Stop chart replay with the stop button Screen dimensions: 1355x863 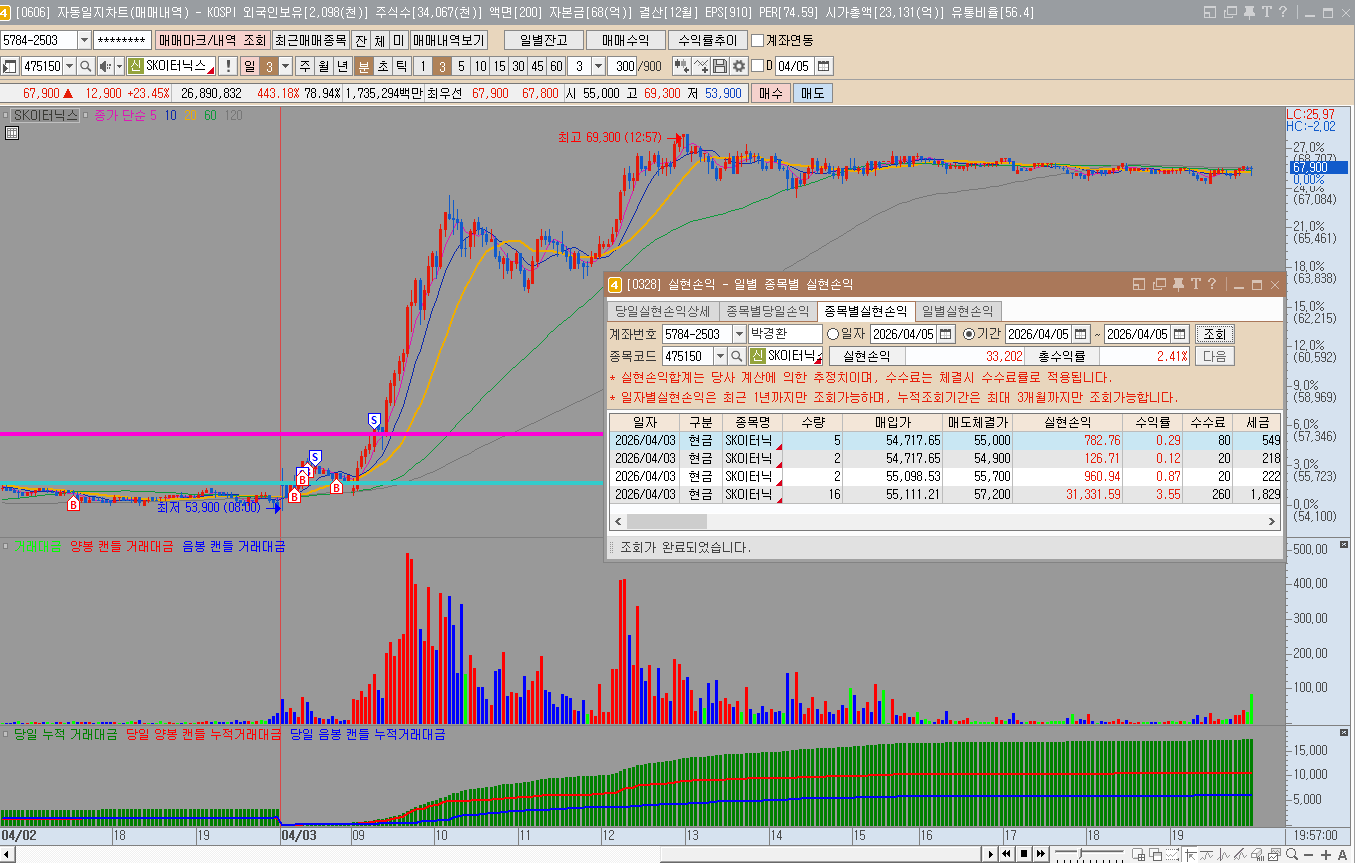pos(1024,854)
